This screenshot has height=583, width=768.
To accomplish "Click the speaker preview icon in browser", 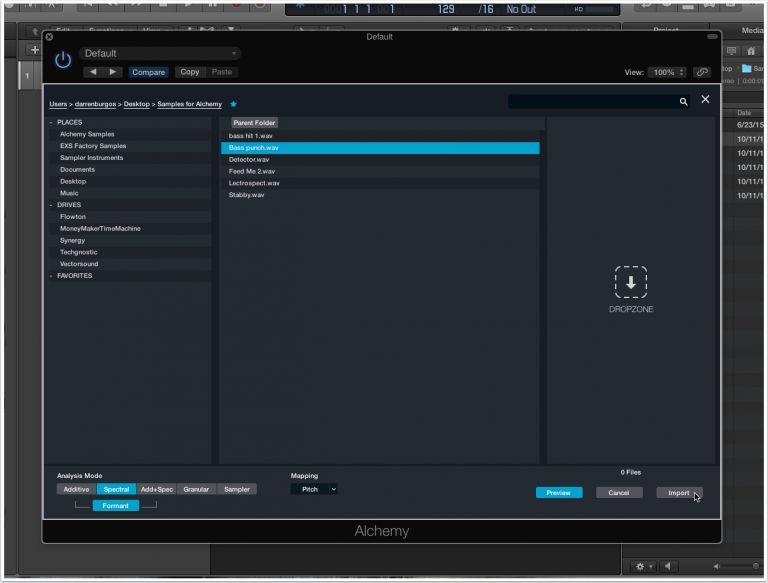I will click(x=668, y=566).
